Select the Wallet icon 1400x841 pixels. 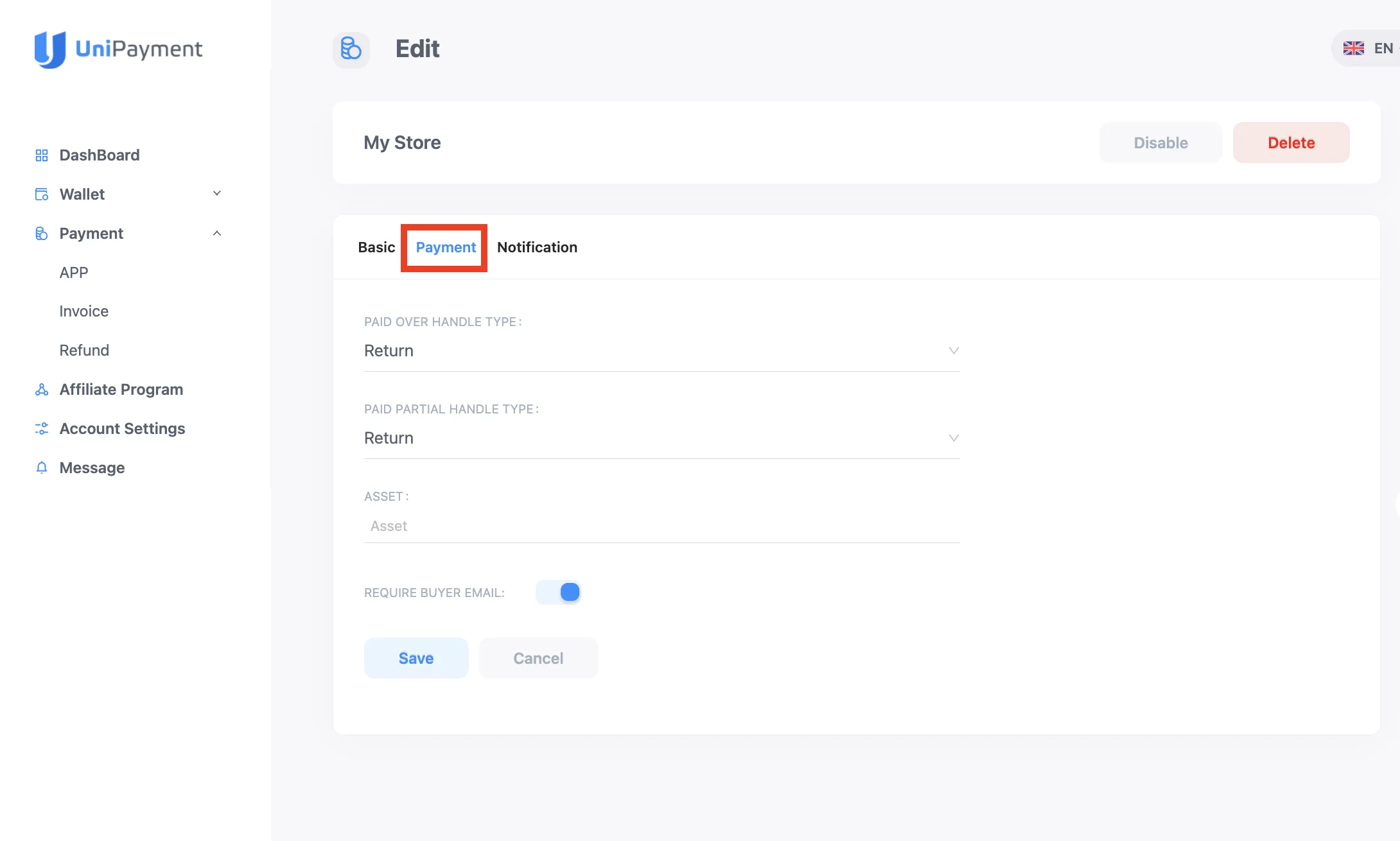(41, 194)
